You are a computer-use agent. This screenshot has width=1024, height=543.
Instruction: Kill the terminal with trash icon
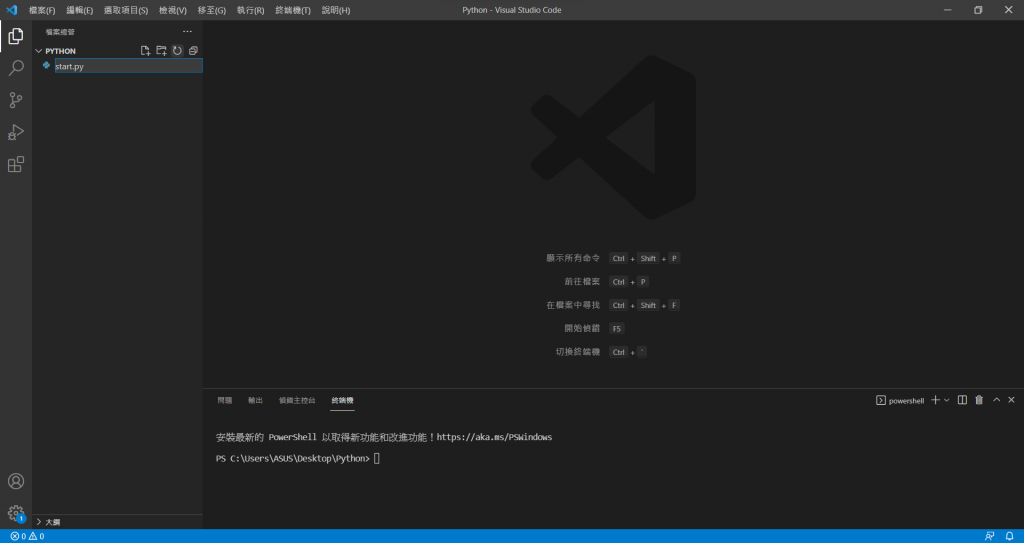click(x=979, y=400)
